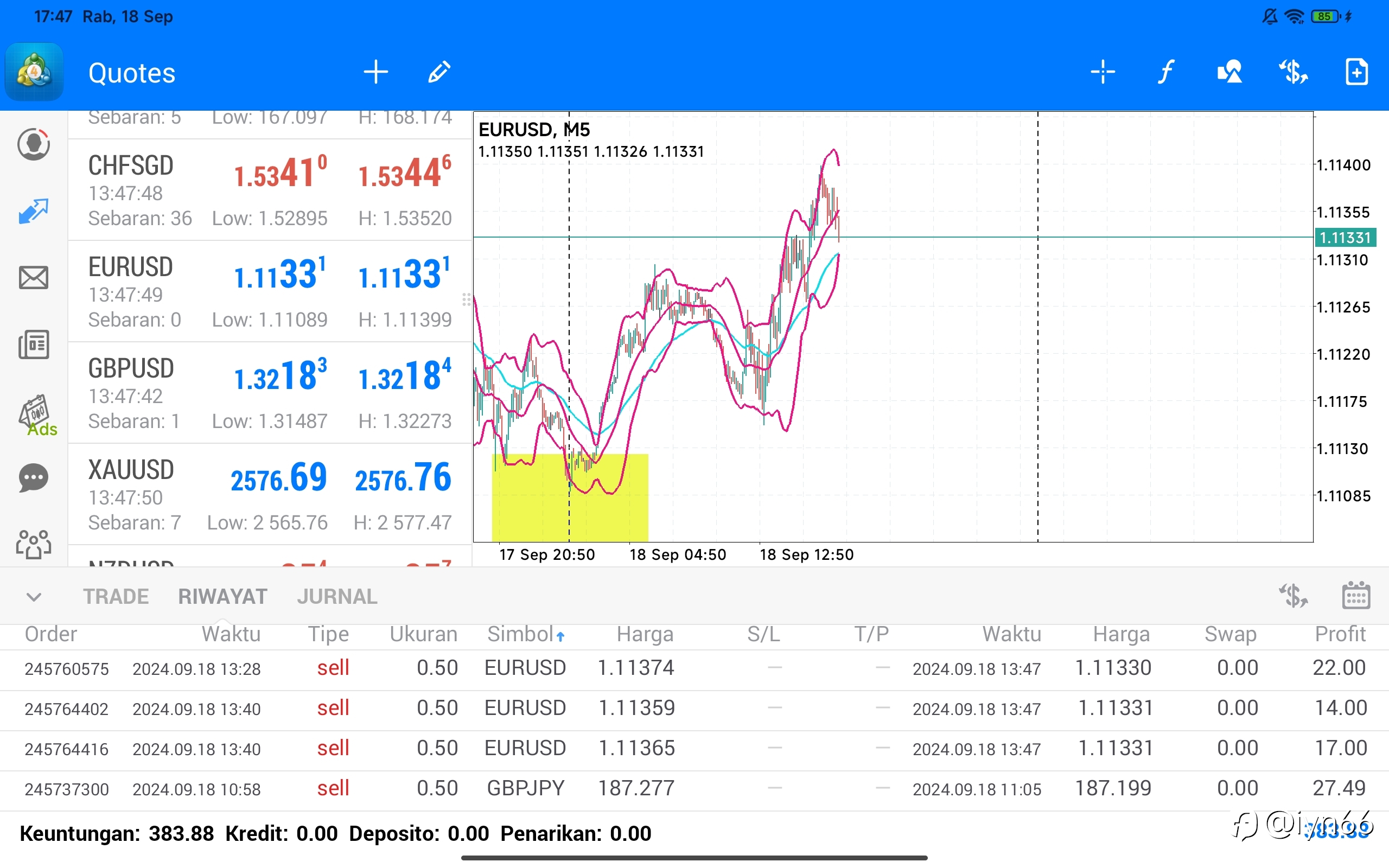
Task: Tap the EURUSD, M5 chart title
Action: pos(534,130)
